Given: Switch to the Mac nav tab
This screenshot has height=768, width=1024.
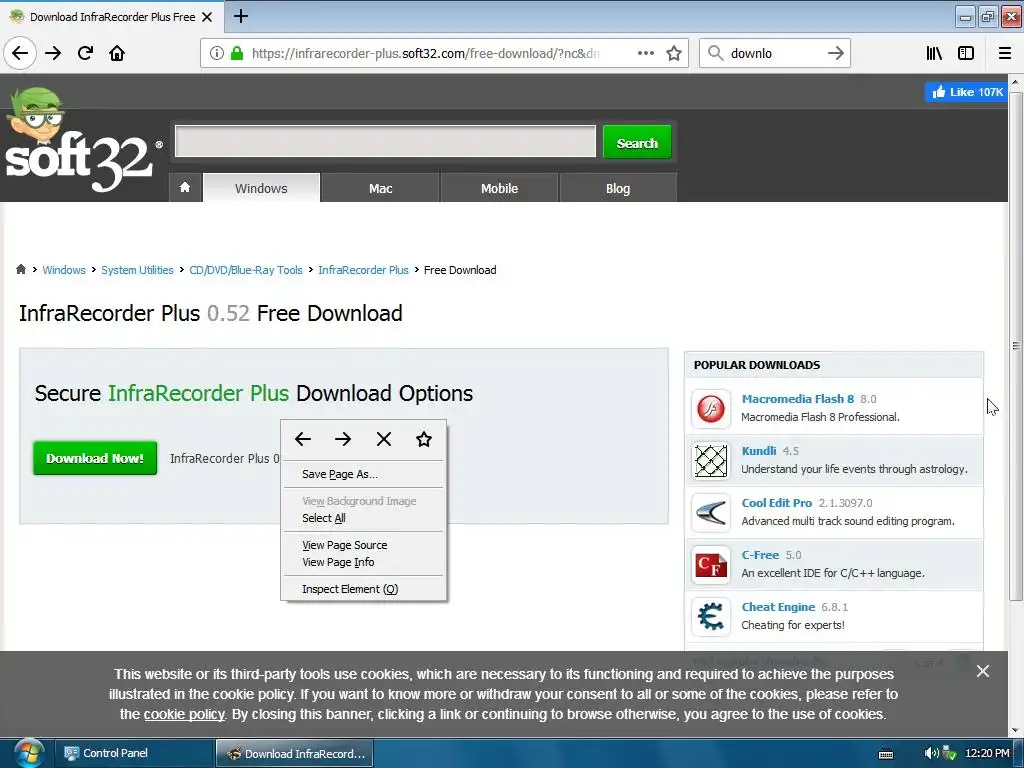Looking at the screenshot, I should (x=380, y=188).
